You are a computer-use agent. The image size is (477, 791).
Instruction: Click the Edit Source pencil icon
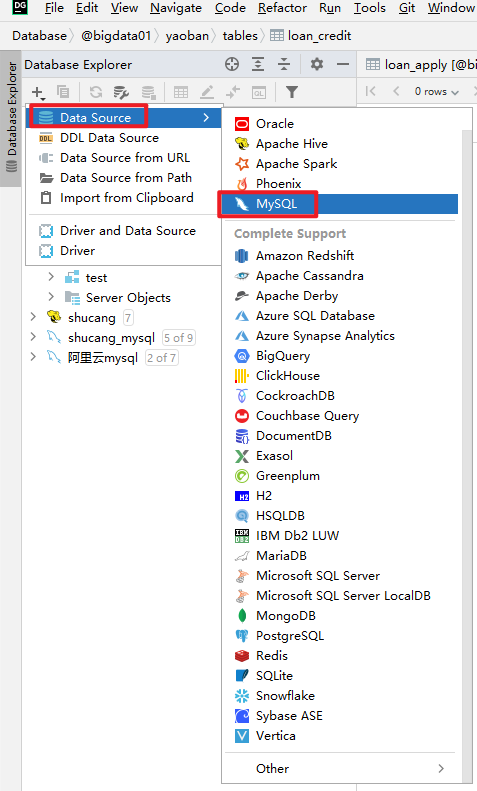point(207,92)
